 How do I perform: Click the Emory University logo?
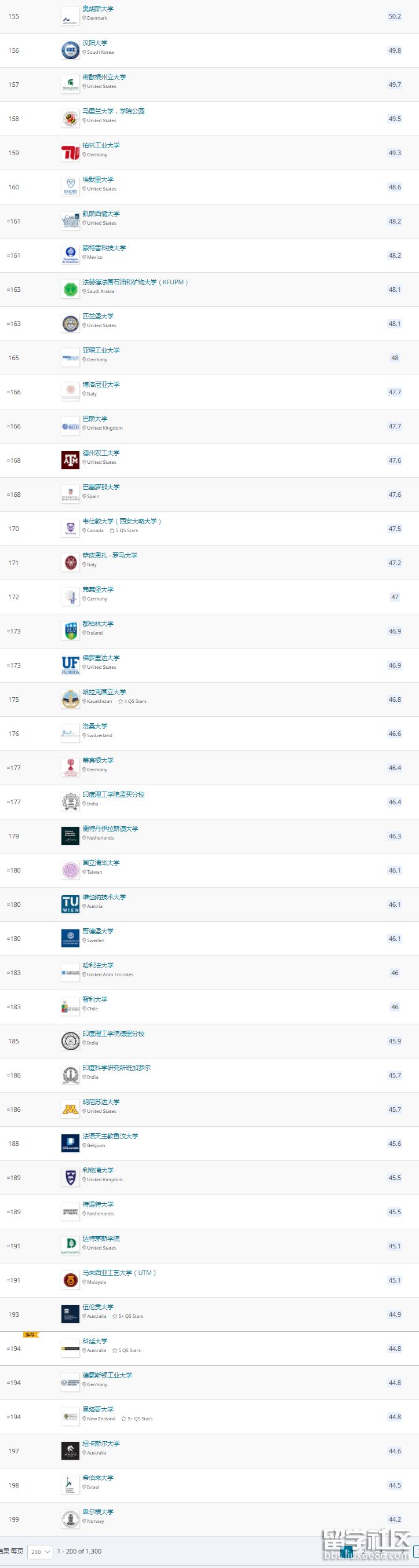point(71,187)
